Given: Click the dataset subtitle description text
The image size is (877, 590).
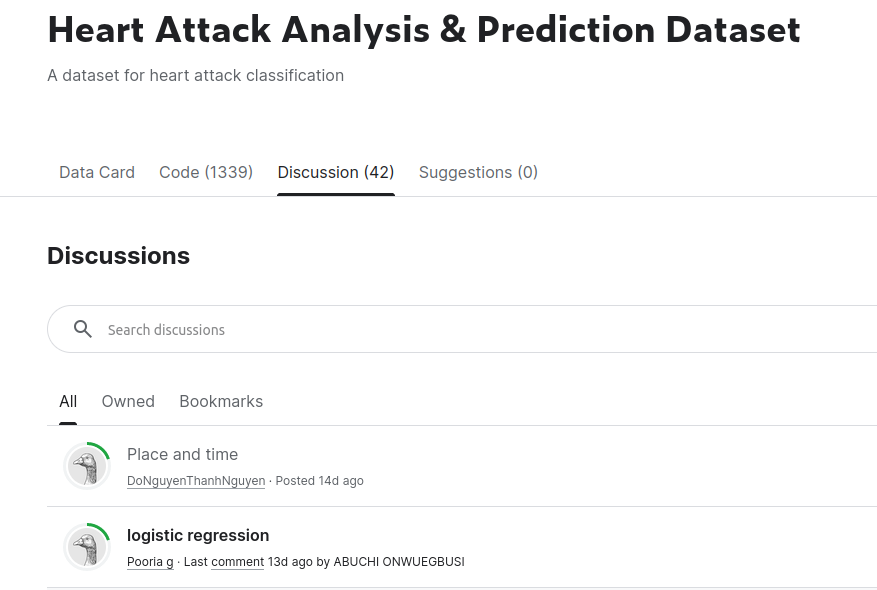Looking at the screenshot, I should point(196,75).
